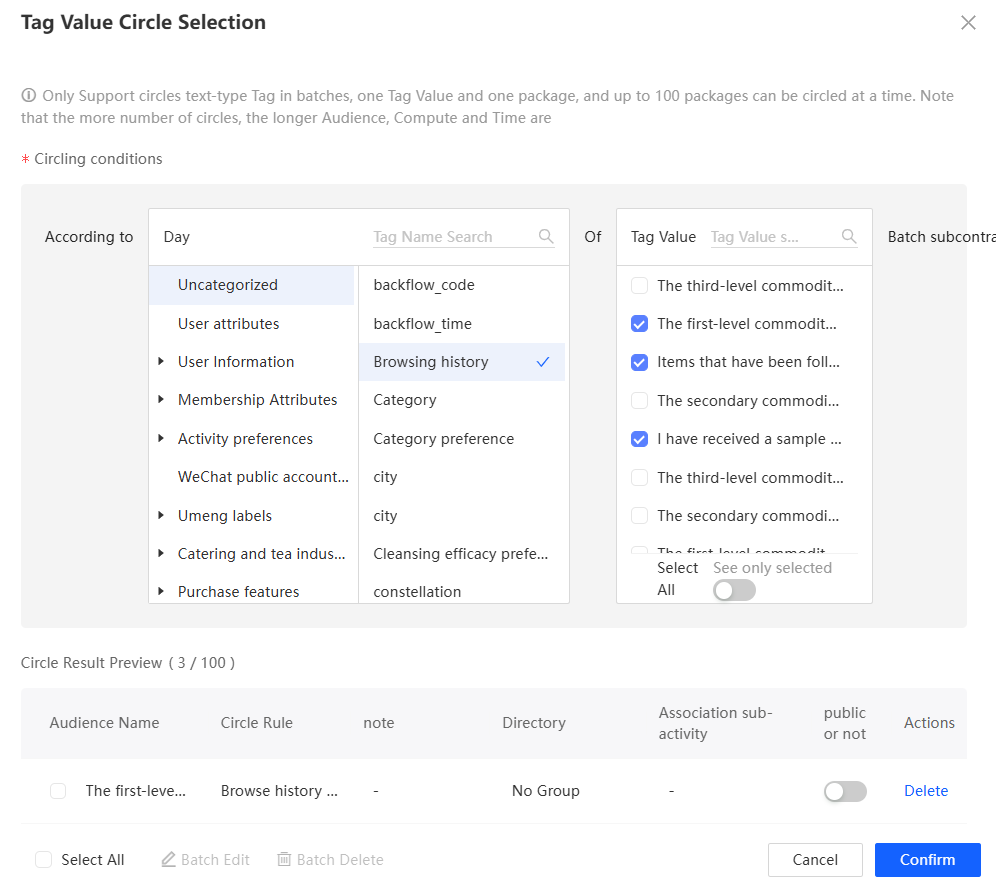Expand the Umeng labels category
This screenshot has height=882, width=996.
(161, 516)
